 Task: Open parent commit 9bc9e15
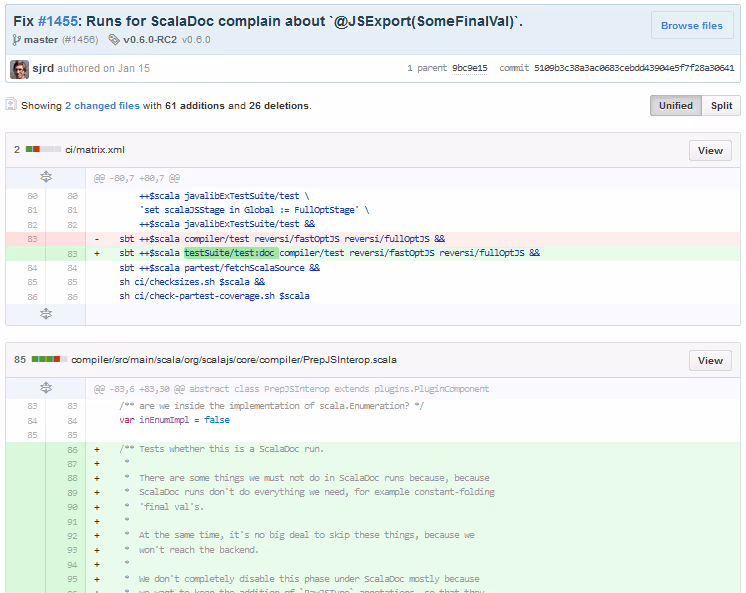click(470, 68)
